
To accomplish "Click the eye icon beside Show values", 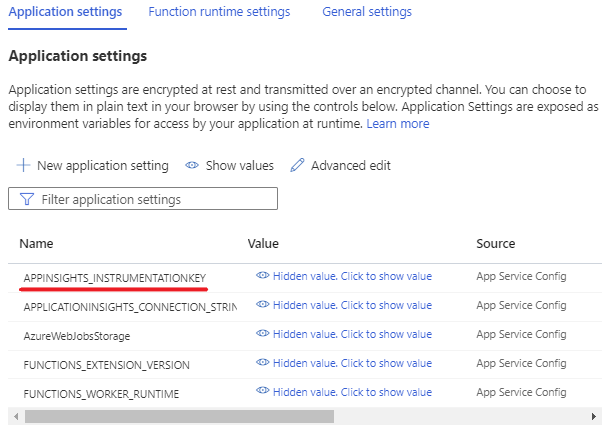I will [192, 165].
